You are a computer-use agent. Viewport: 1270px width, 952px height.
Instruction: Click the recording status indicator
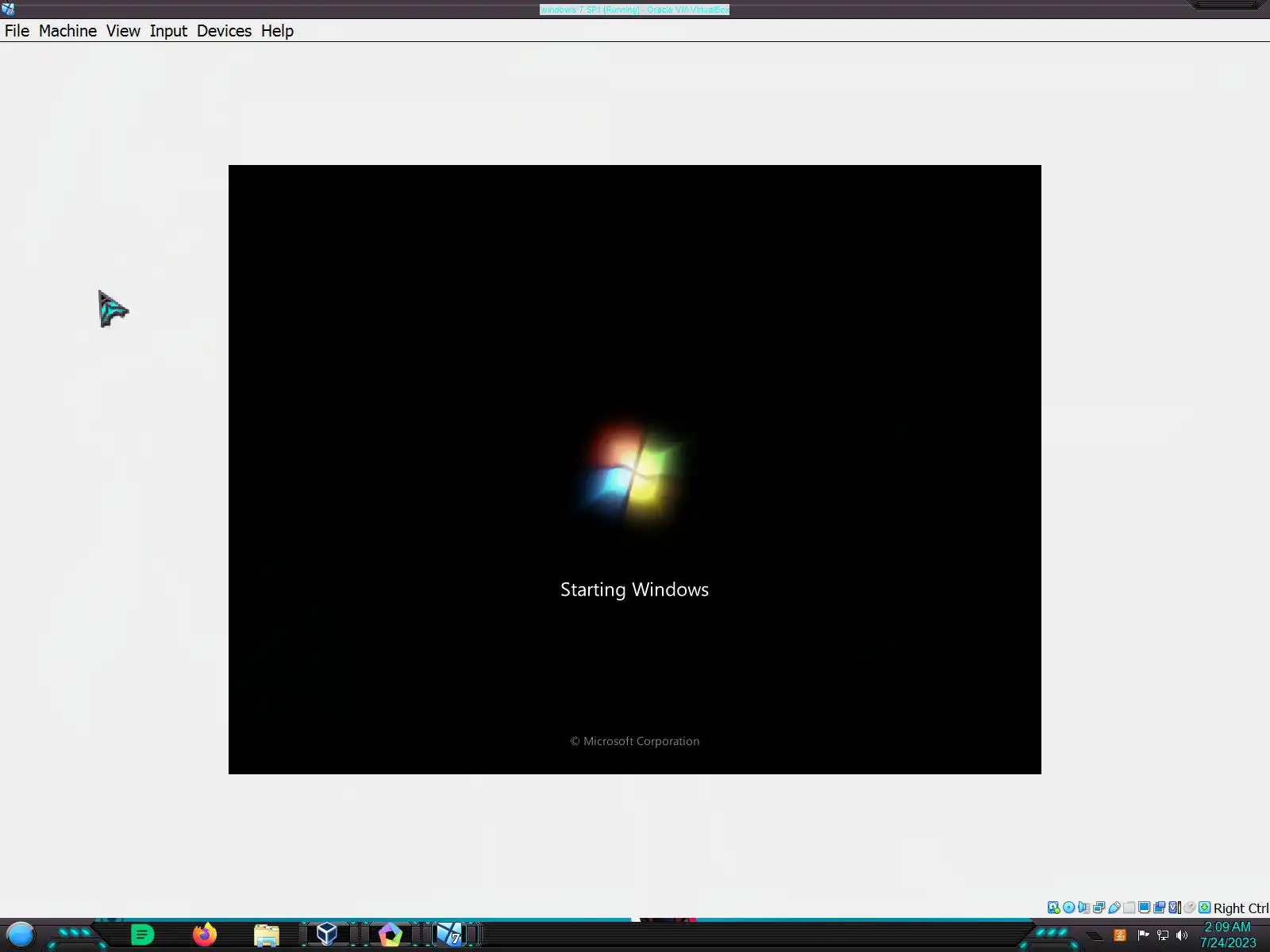1159,908
